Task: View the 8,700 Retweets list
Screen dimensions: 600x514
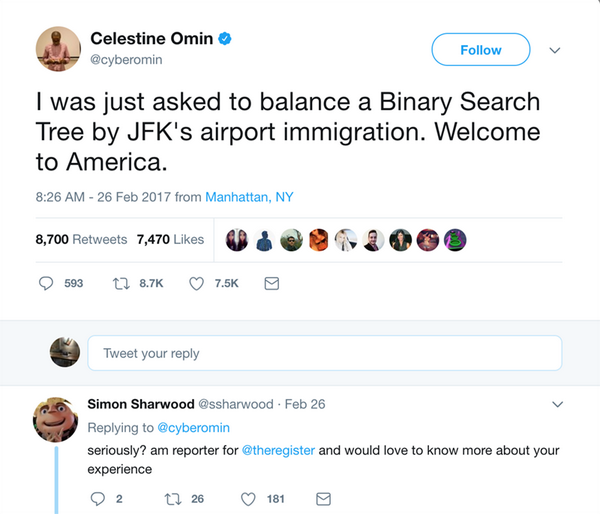Action: click(x=81, y=239)
